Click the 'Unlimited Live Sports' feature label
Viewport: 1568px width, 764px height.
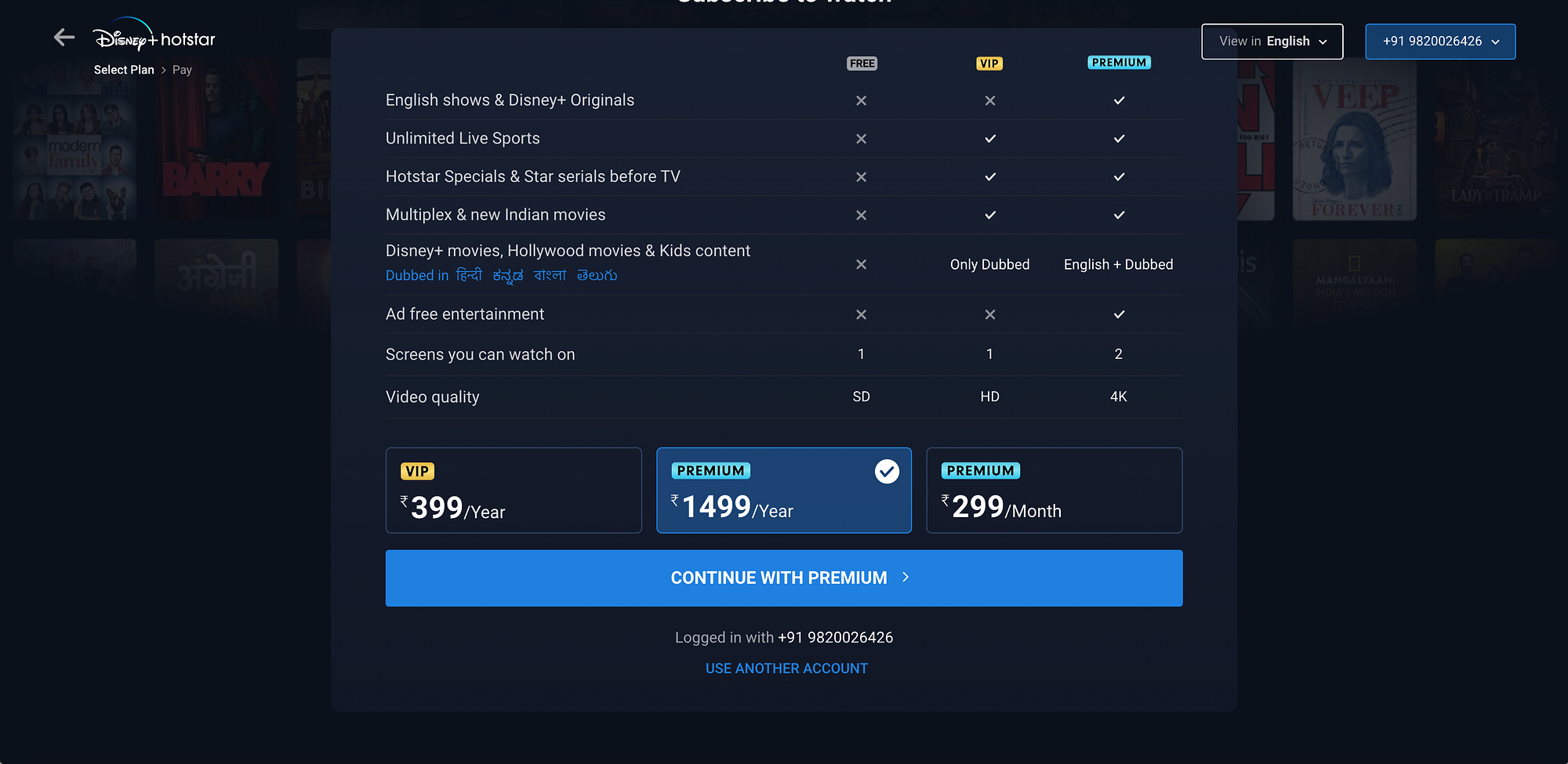pos(463,139)
